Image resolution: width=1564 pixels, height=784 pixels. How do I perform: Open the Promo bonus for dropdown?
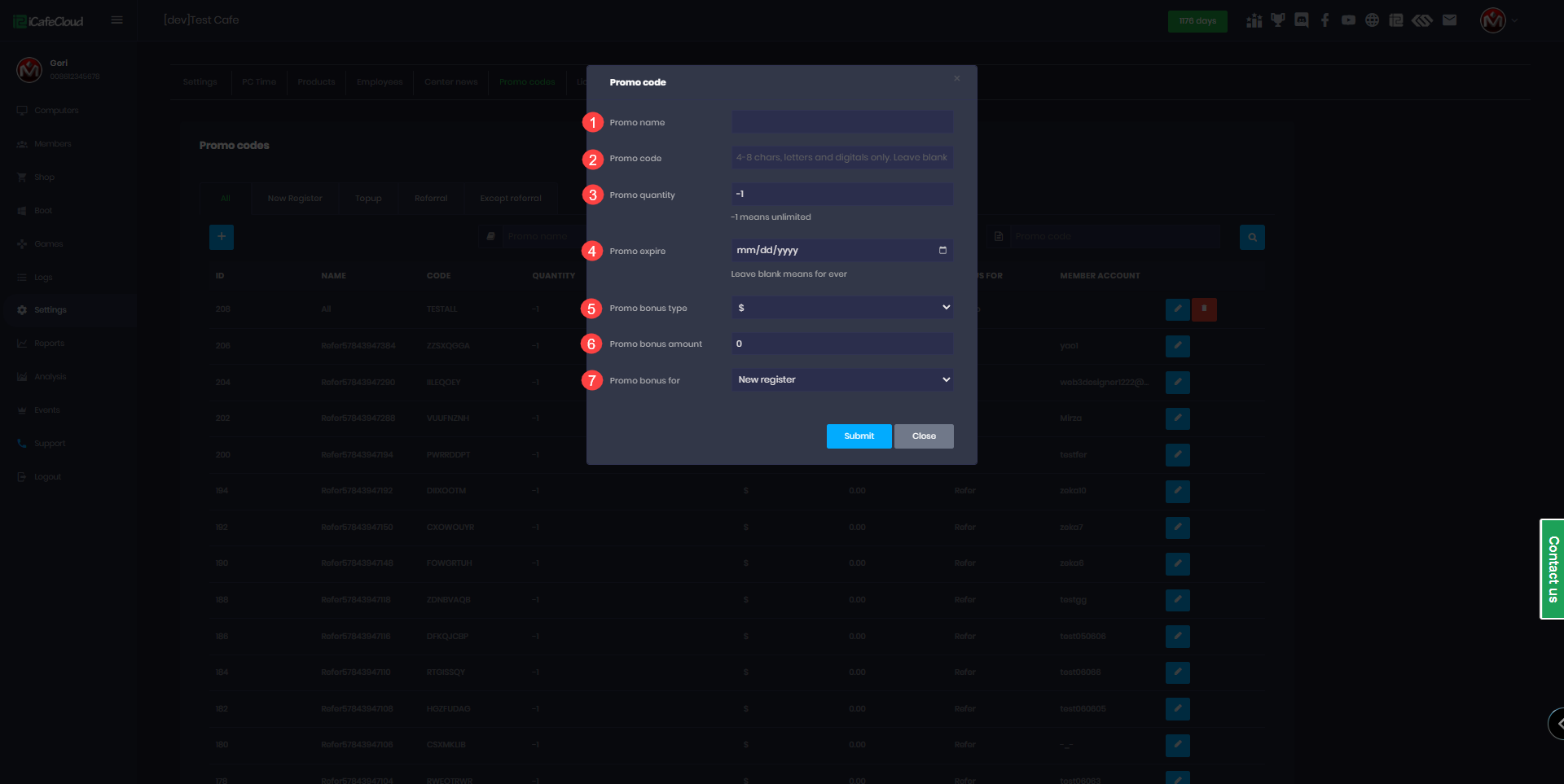(x=841, y=379)
